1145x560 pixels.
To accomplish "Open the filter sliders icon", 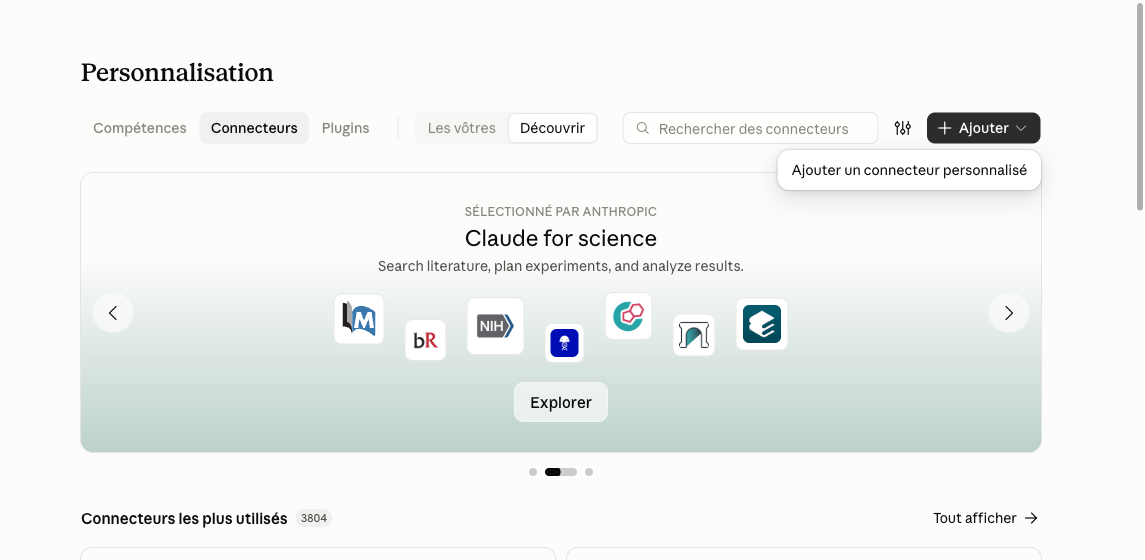I will click(903, 128).
